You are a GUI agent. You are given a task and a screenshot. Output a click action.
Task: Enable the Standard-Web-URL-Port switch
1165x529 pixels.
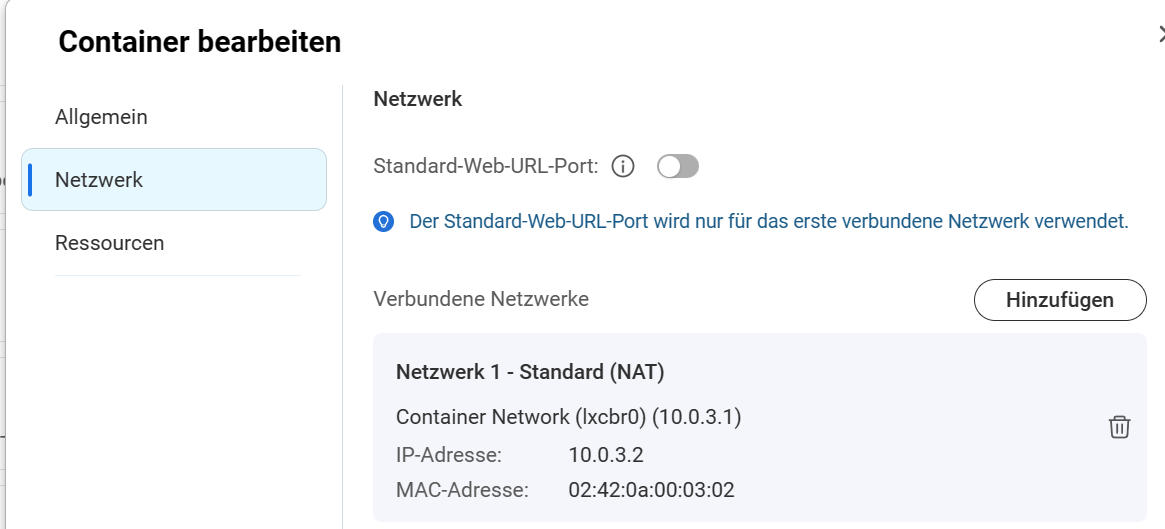click(678, 167)
